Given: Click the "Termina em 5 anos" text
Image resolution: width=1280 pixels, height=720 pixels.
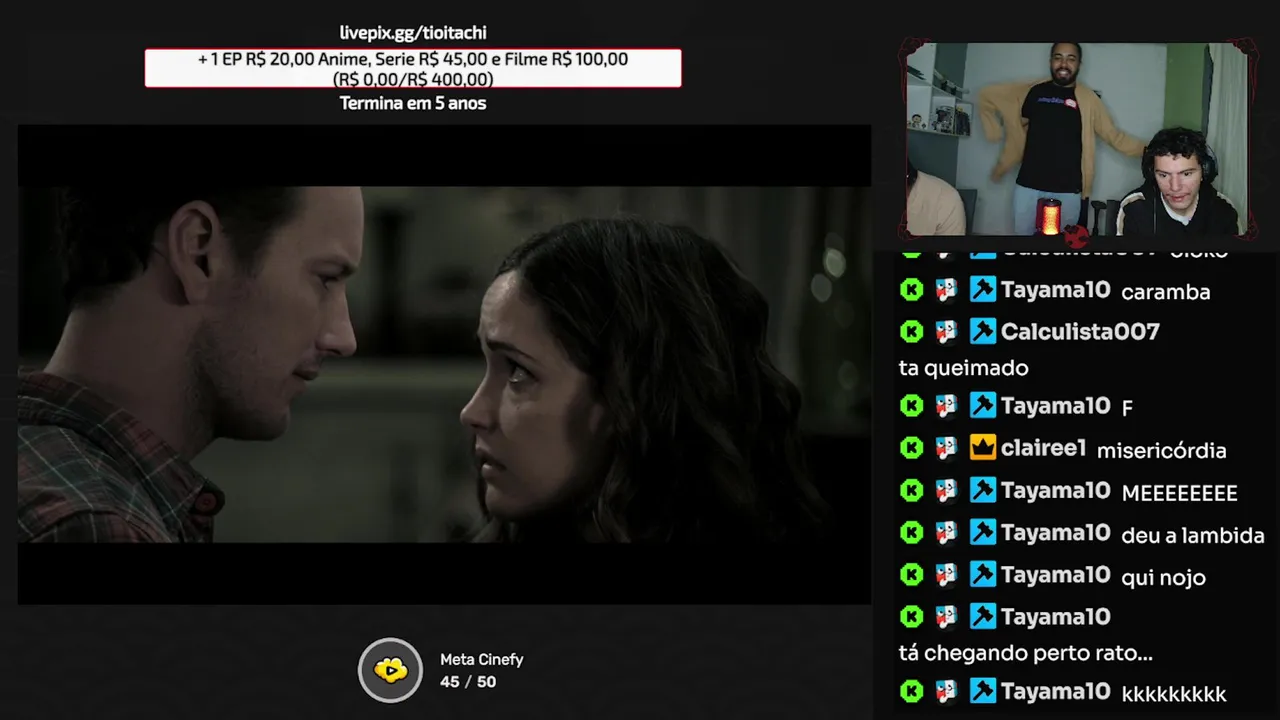Looking at the screenshot, I should click(x=413, y=103).
